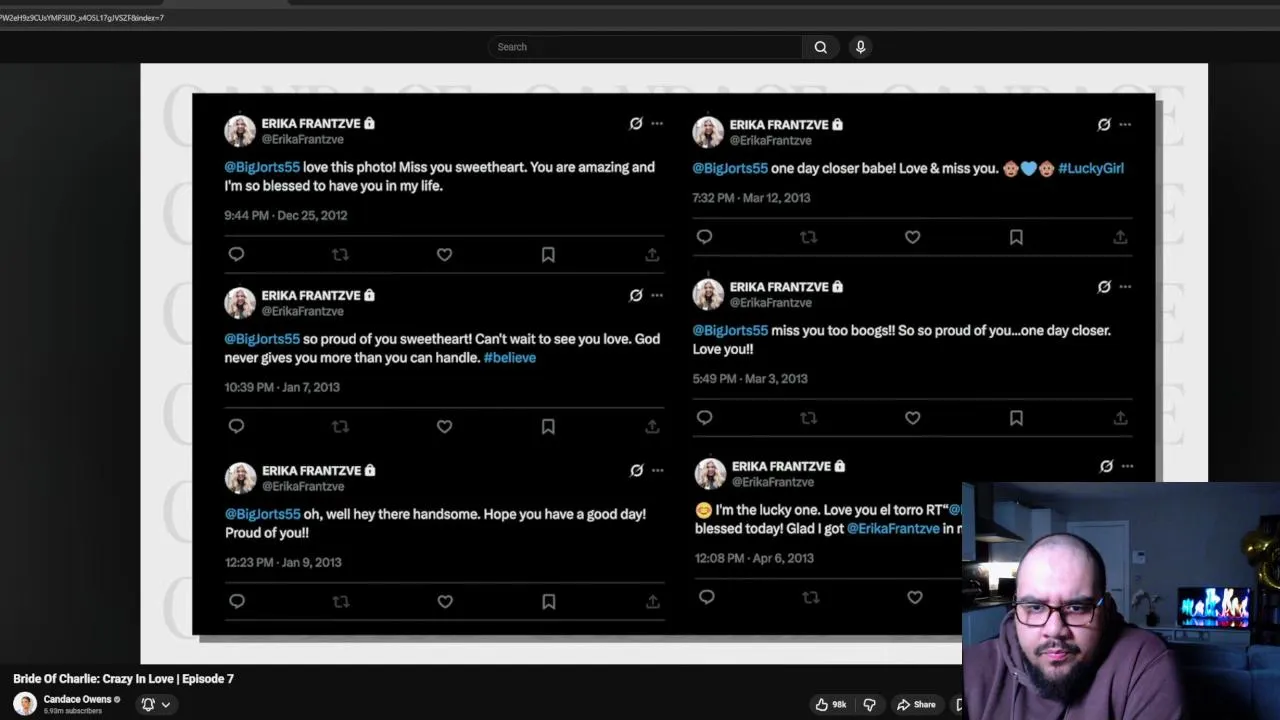Retweet the Mar 12, 2013 tweet
This screenshot has width=1280, height=720.
(x=808, y=237)
